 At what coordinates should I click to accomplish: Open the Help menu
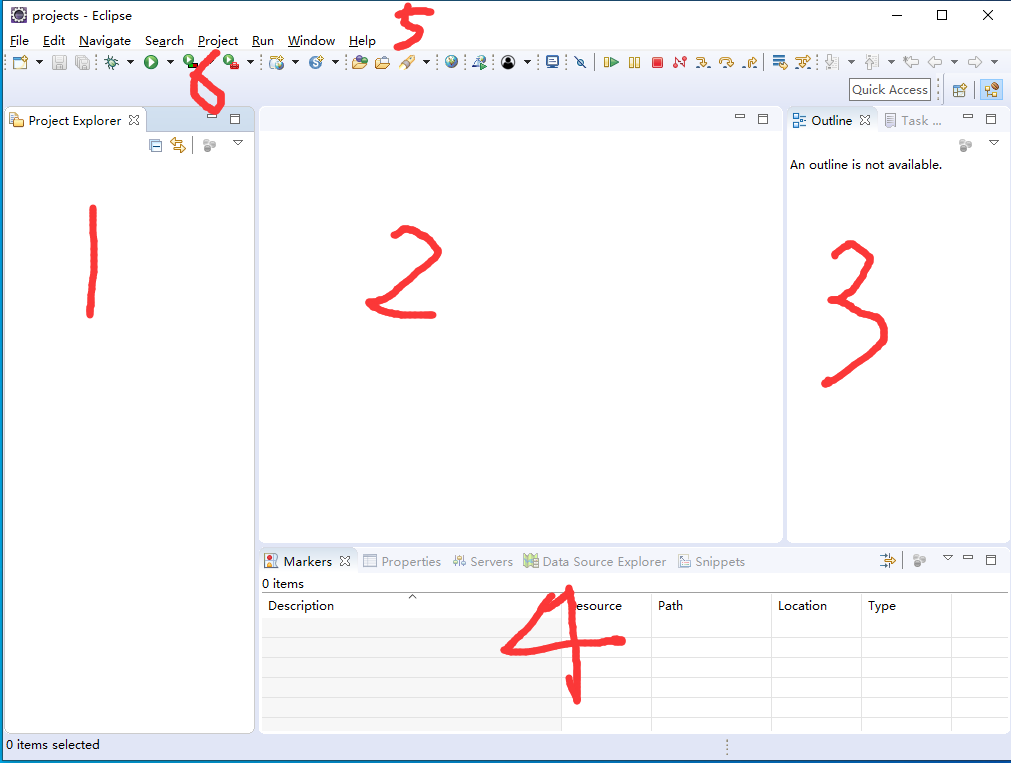tap(362, 41)
